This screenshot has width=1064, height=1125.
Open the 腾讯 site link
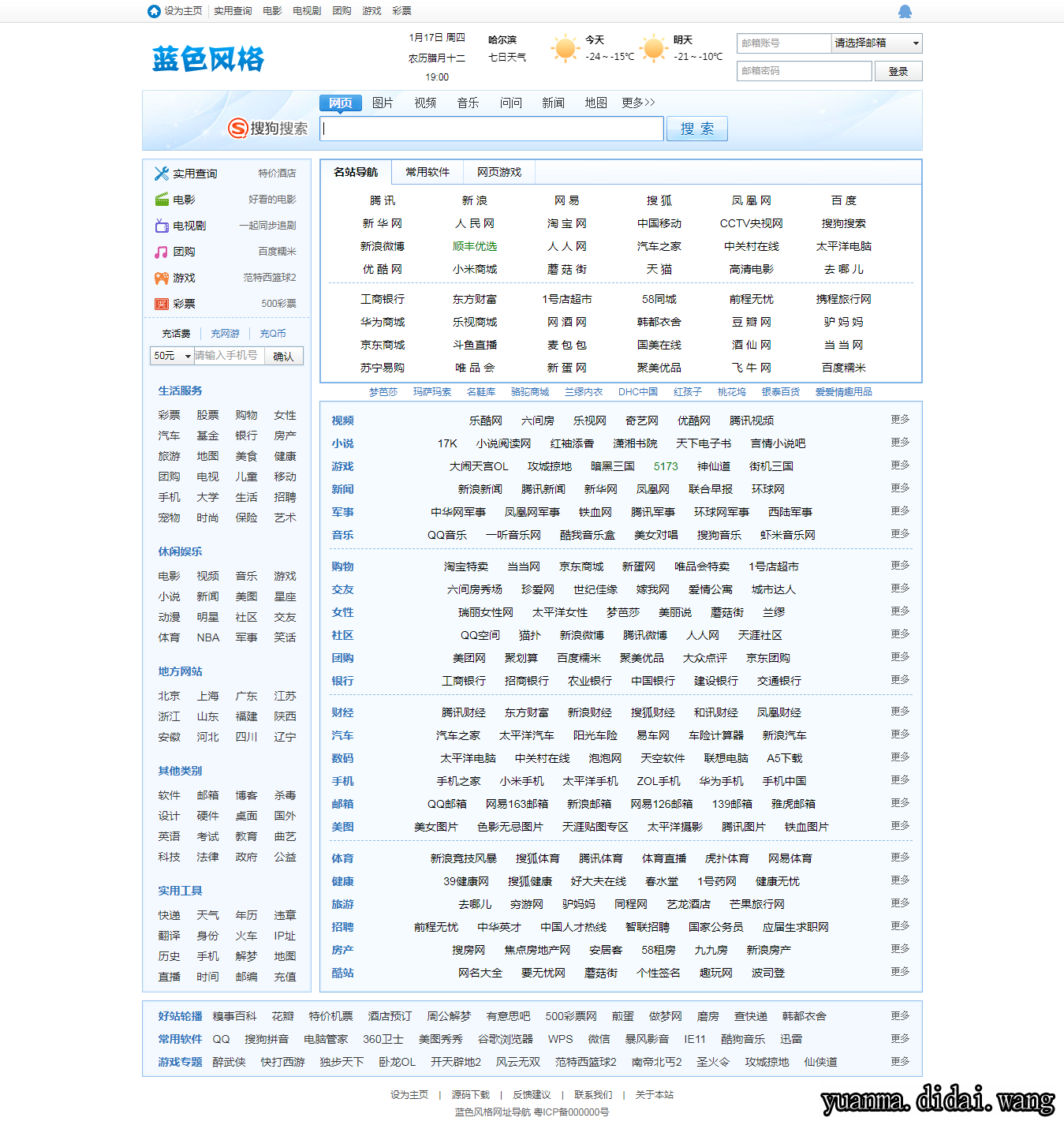point(383,200)
